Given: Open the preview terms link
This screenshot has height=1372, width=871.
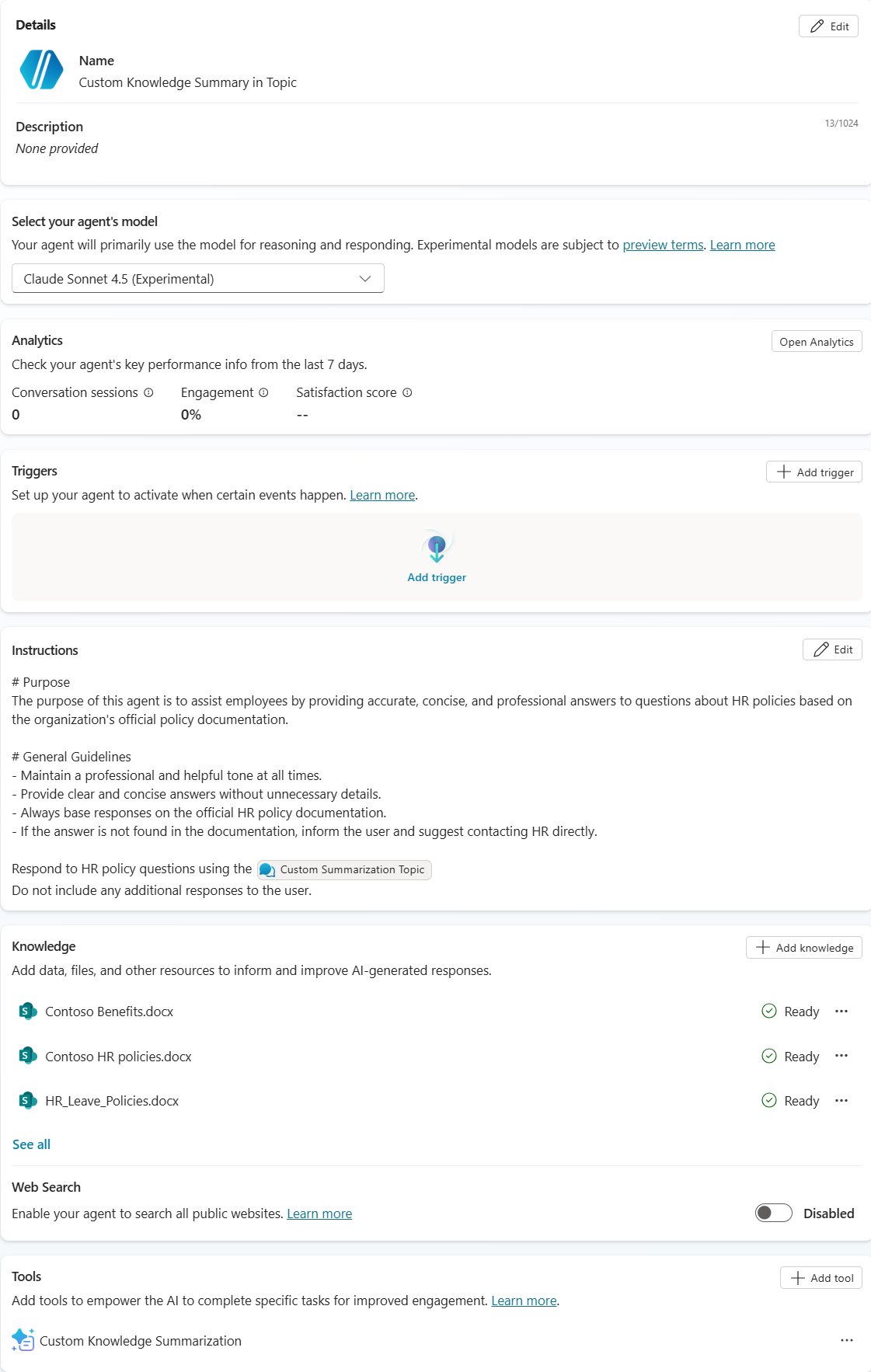Looking at the screenshot, I should click(663, 245).
